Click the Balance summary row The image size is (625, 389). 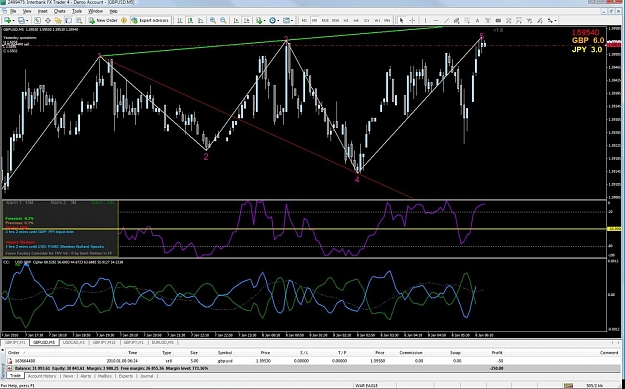coord(313,368)
